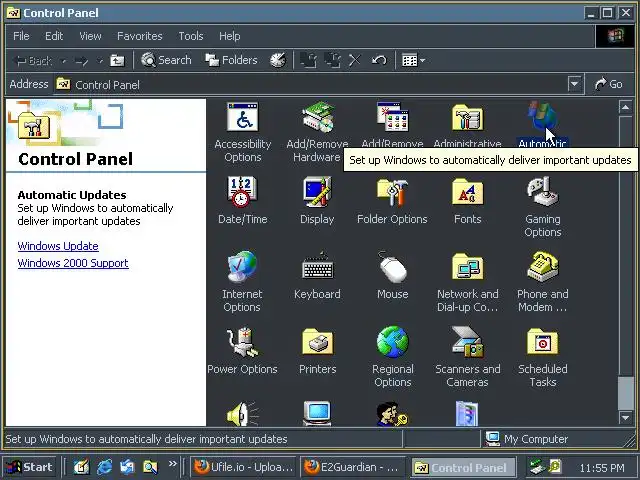
Task: Follow the Windows Update link
Action: 58,246
